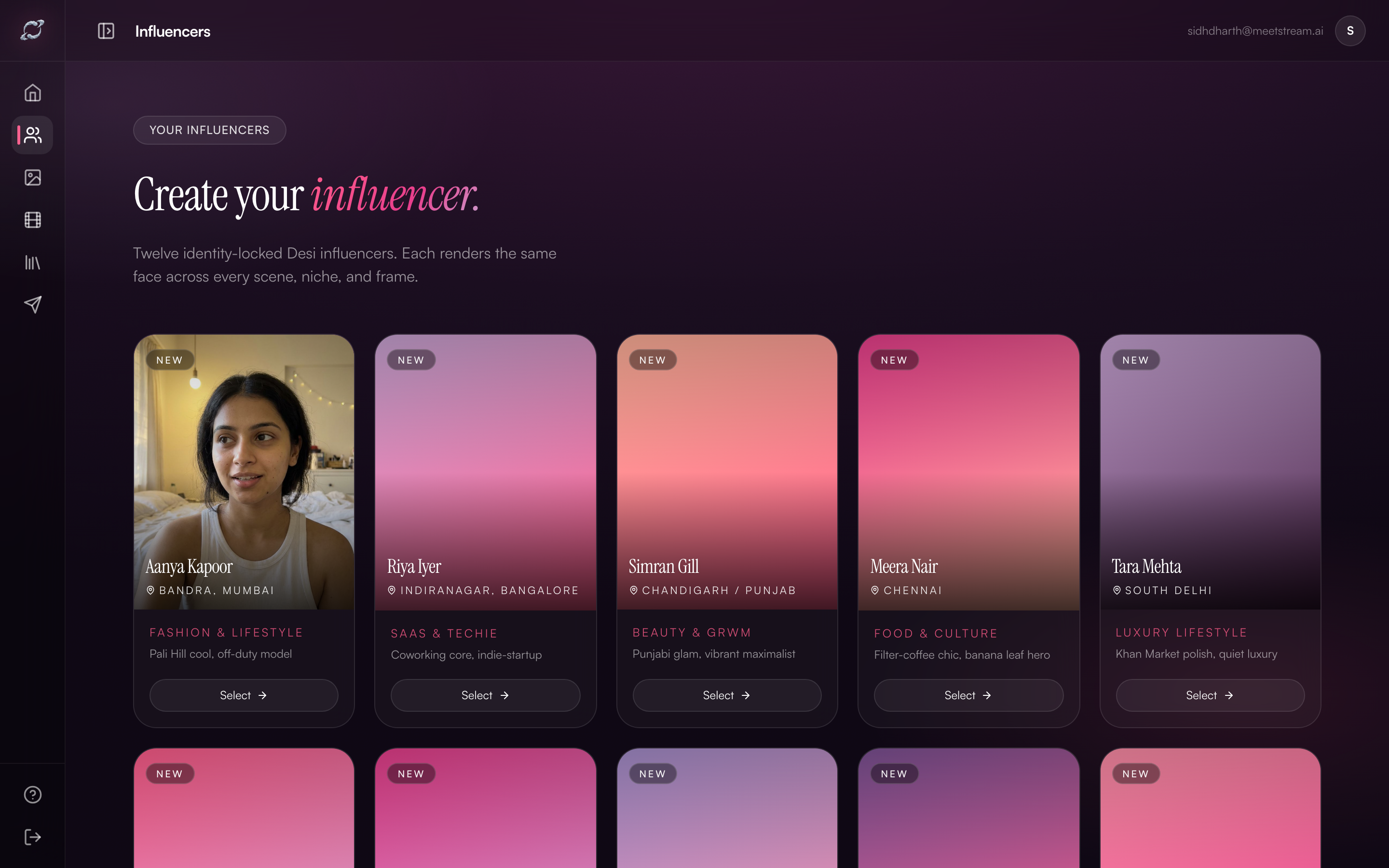
Task: Click the 'LUXURY LIFESTYLE' label
Action: coord(1181,633)
